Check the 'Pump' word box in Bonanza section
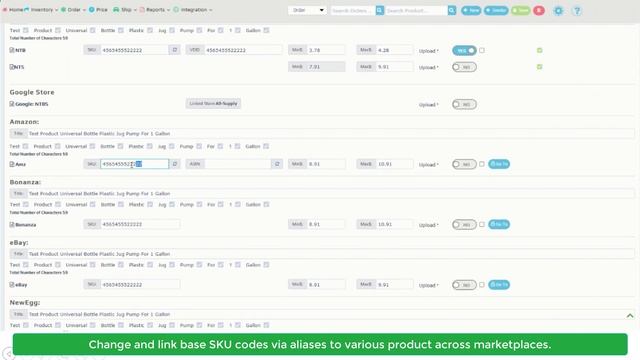This screenshot has height=360, width=640. click(x=199, y=204)
